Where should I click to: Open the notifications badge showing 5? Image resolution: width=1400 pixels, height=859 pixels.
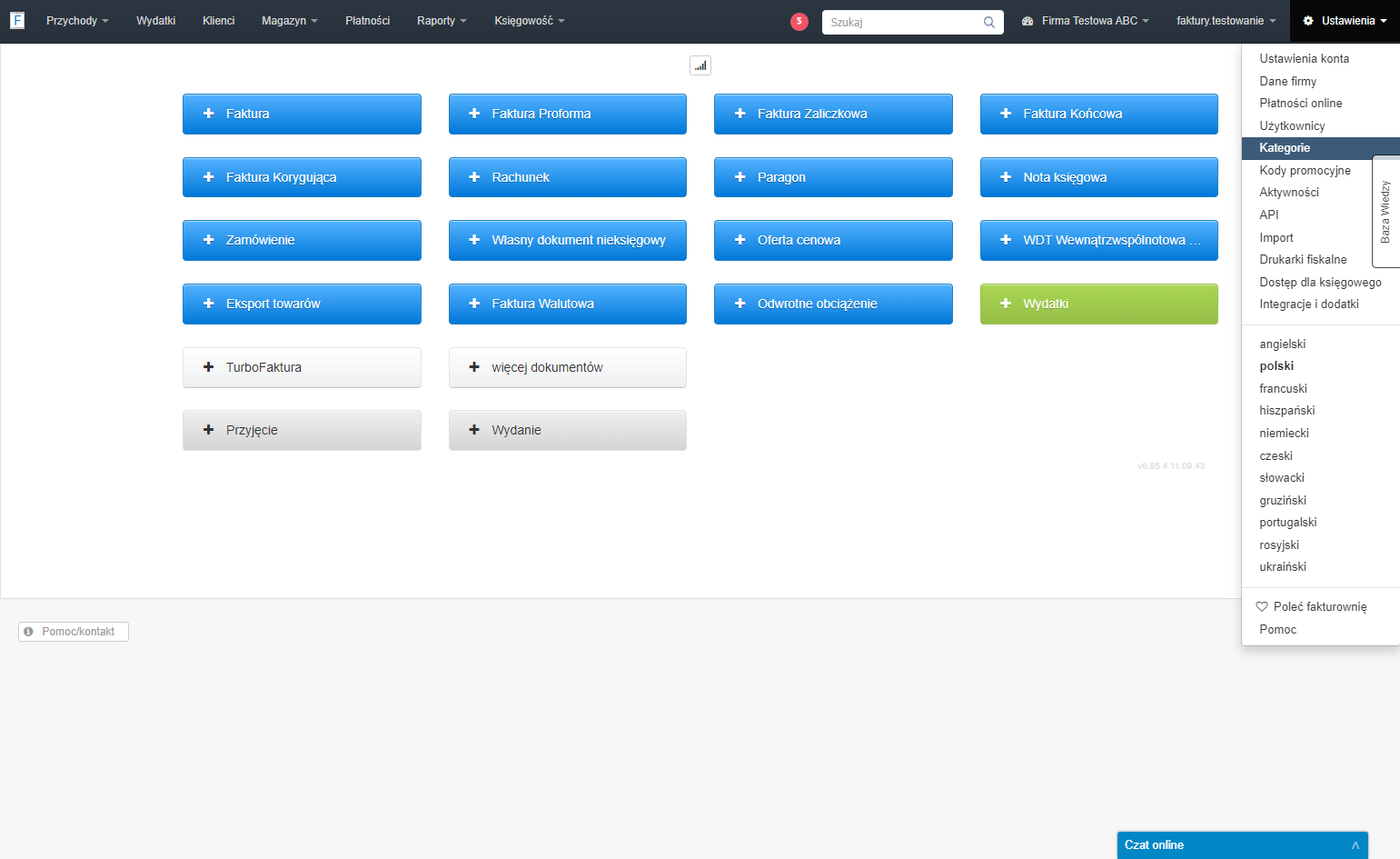[799, 21]
